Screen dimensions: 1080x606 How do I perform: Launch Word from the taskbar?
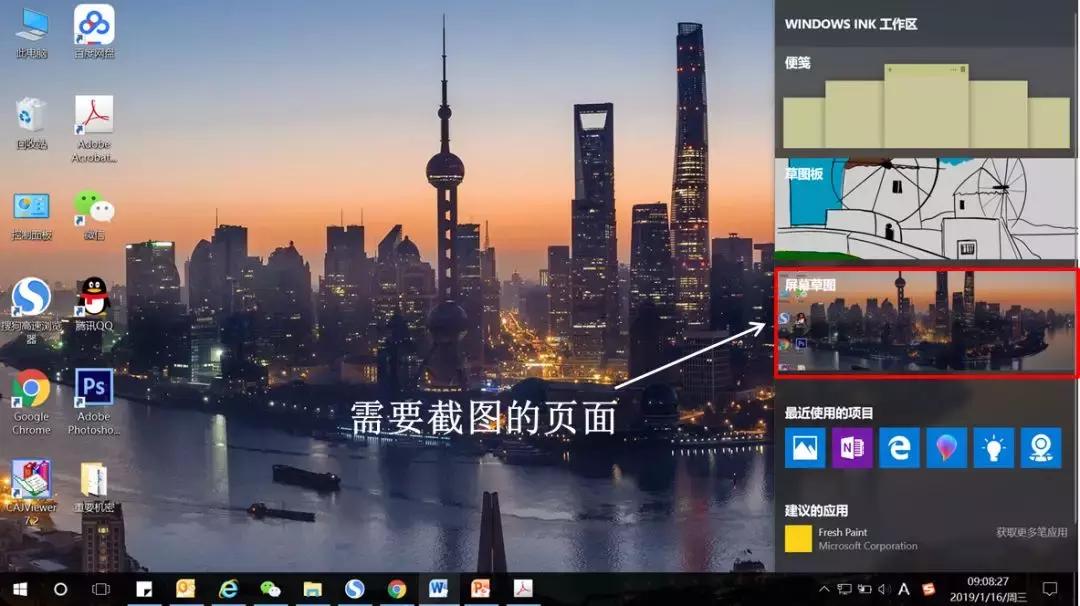click(x=437, y=590)
